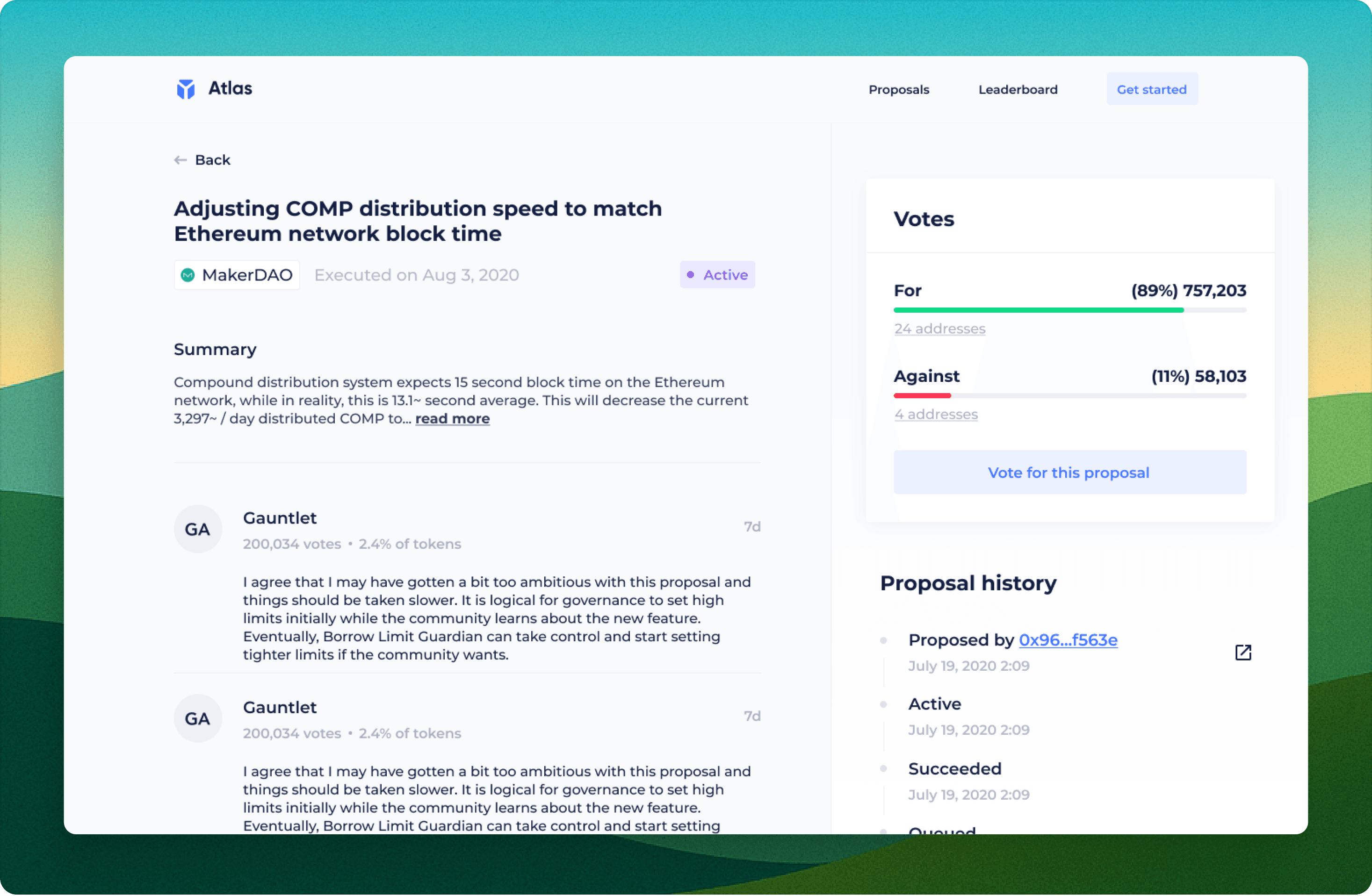Click the MakerDAO round logo icon
The image size is (1372, 896).
point(188,275)
